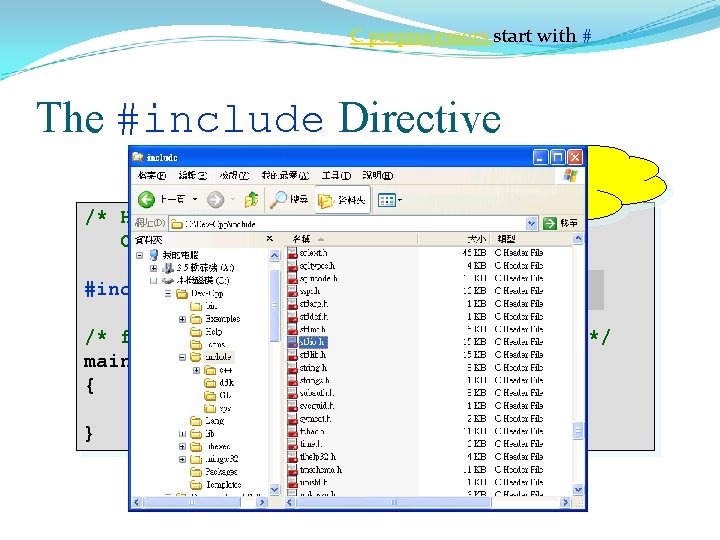Click the green Back arrow button

(x=146, y=199)
